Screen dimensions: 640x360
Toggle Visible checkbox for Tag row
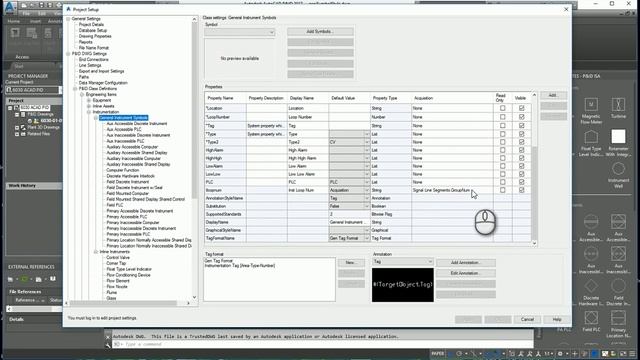(x=521, y=126)
